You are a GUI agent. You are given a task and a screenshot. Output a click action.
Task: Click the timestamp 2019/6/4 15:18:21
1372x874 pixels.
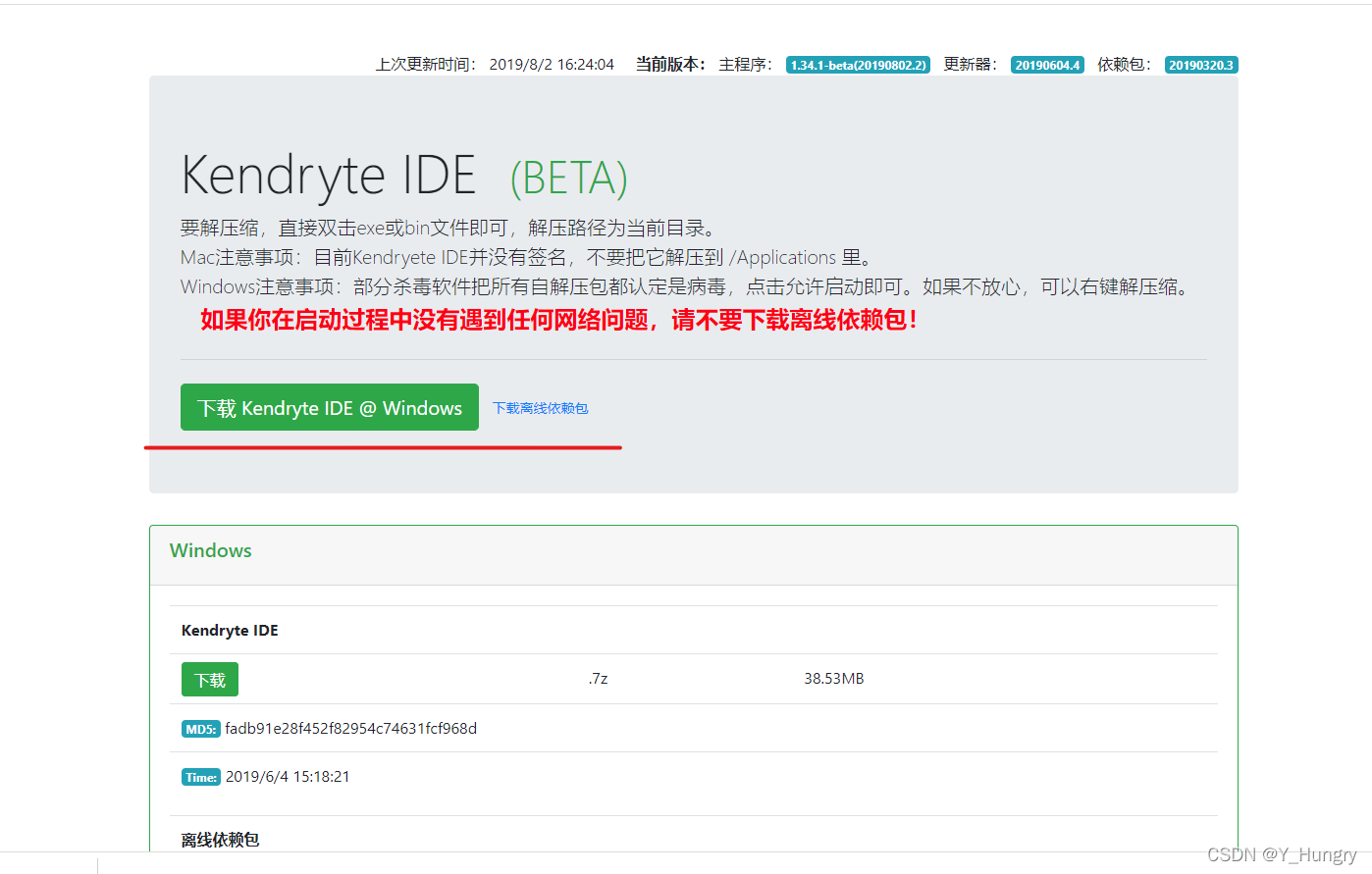(x=288, y=776)
